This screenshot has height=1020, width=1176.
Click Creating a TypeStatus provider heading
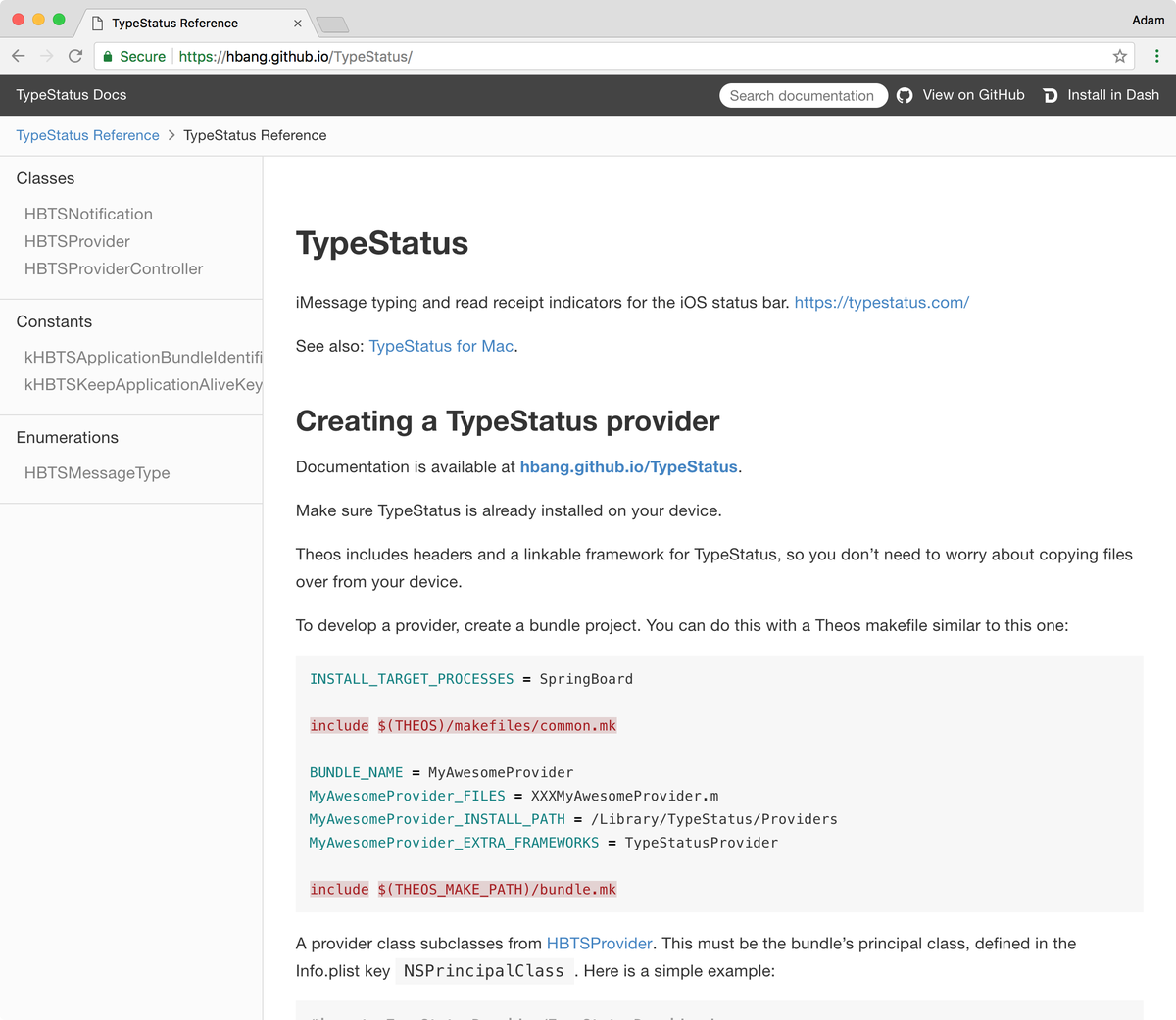coord(508,421)
